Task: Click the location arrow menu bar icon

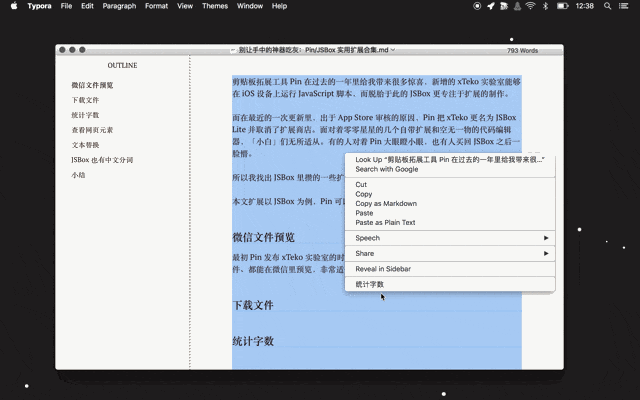Action: 491,6
